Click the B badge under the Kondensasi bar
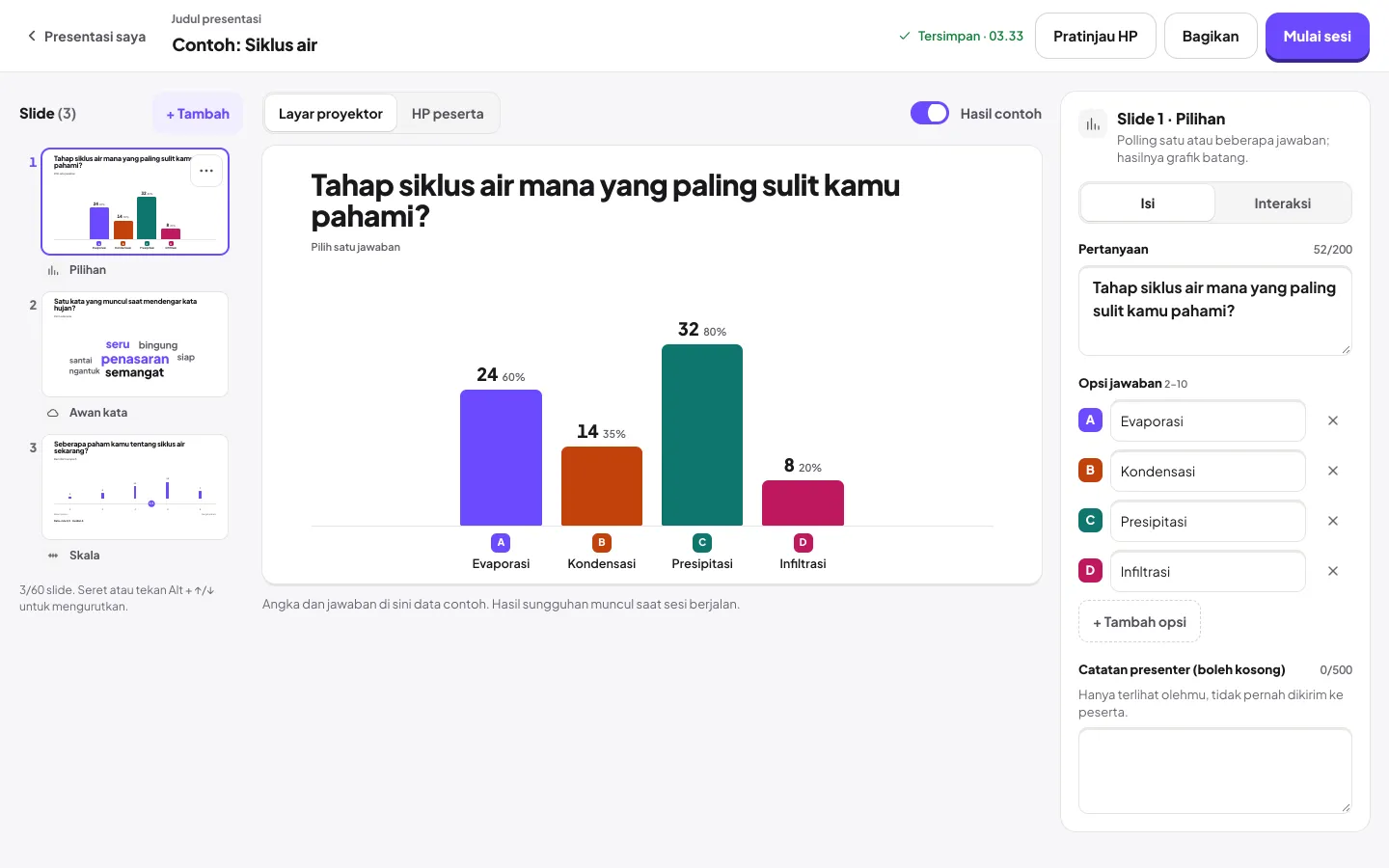Image resolution: width=1389 pixels, height=868 pixels. pyautogui.click(x=602, y=543)
